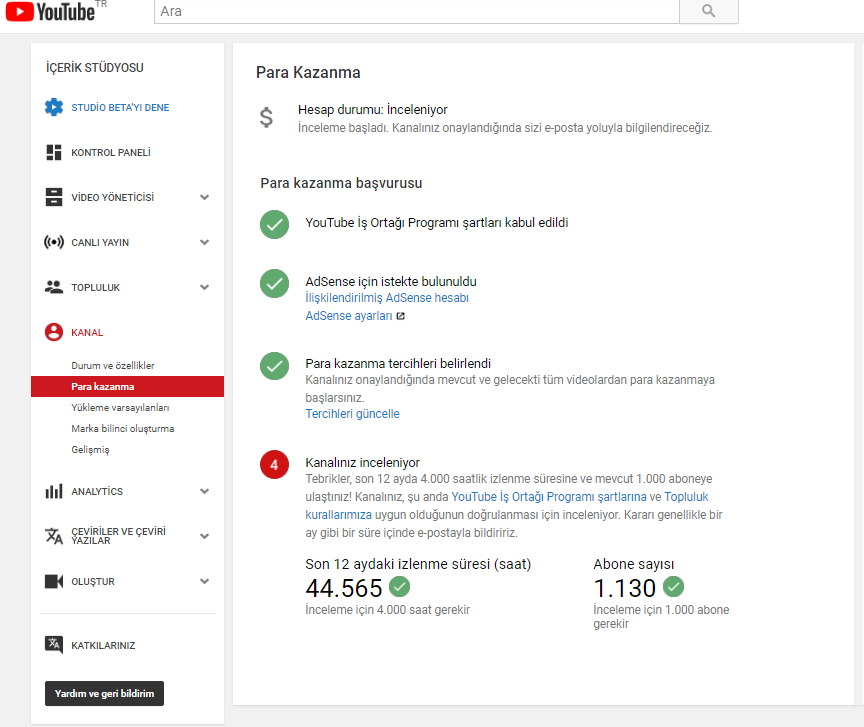864x727 pixels.
Task: Click the red step 4 badge
Action: point(274,465)
